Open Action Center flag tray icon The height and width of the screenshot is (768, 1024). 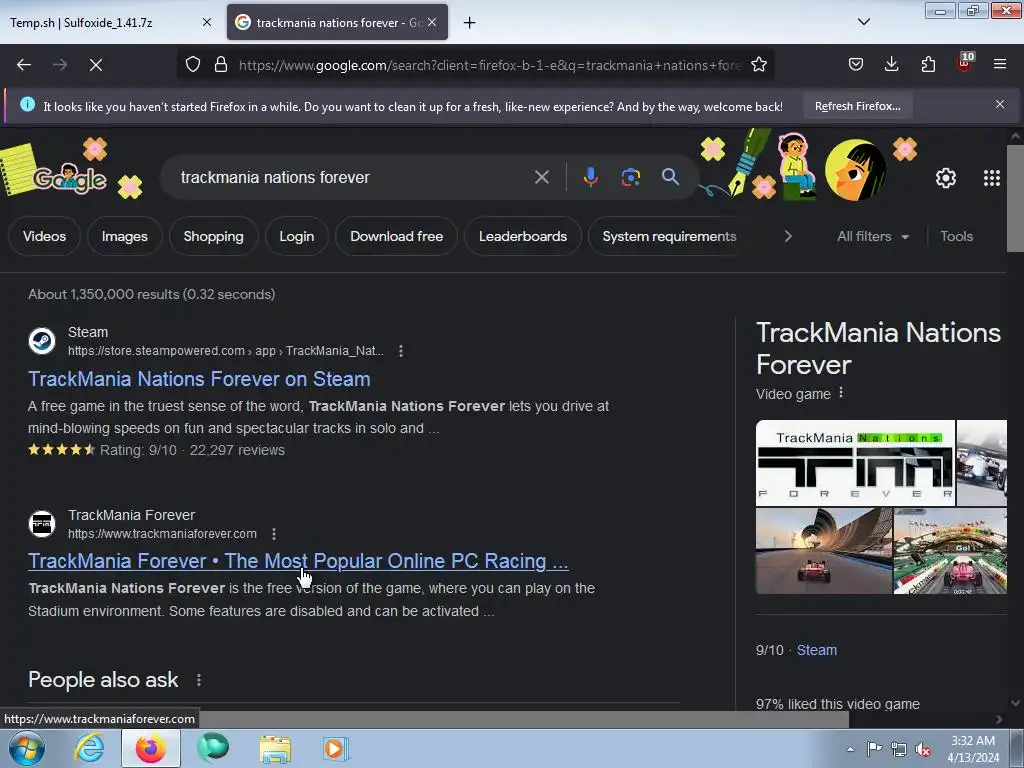point(874,749)
